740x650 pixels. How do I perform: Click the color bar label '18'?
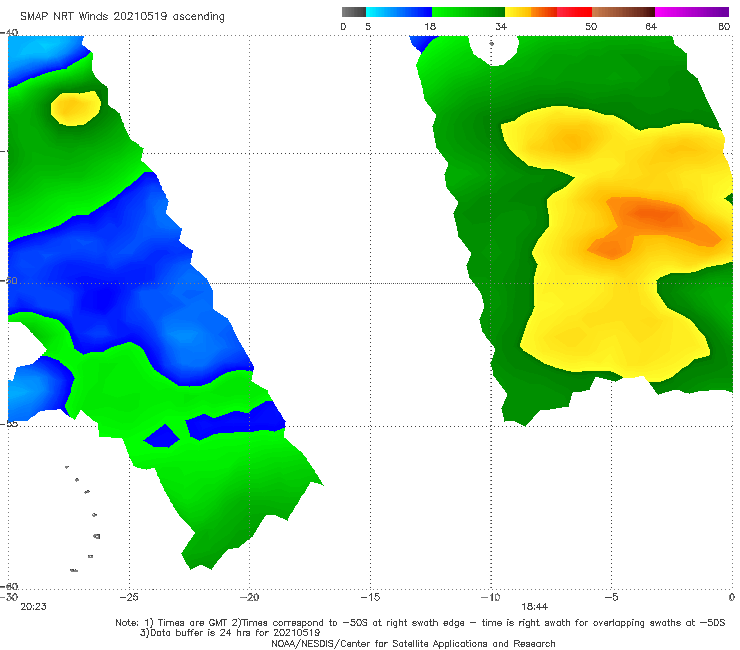click(430, 26)
